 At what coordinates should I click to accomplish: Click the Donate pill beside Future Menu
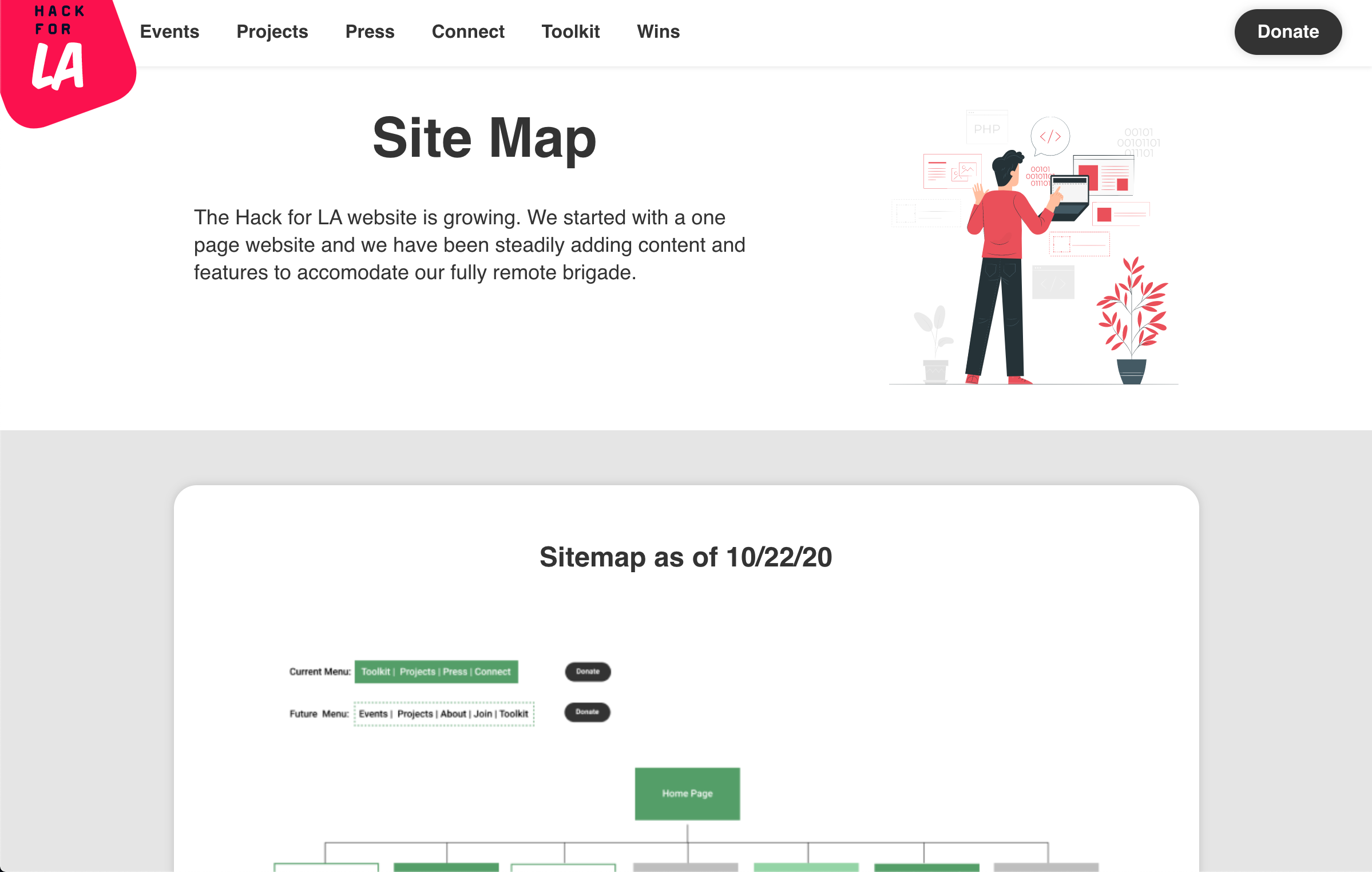pyautogui.click(x=587, y=712)
